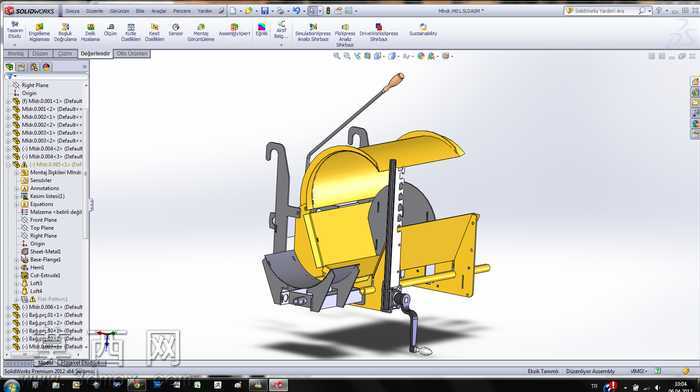Viewport: 700px width, 392px height.
Task: Open the PropertyManager tab icon
Action: (21, 67)
